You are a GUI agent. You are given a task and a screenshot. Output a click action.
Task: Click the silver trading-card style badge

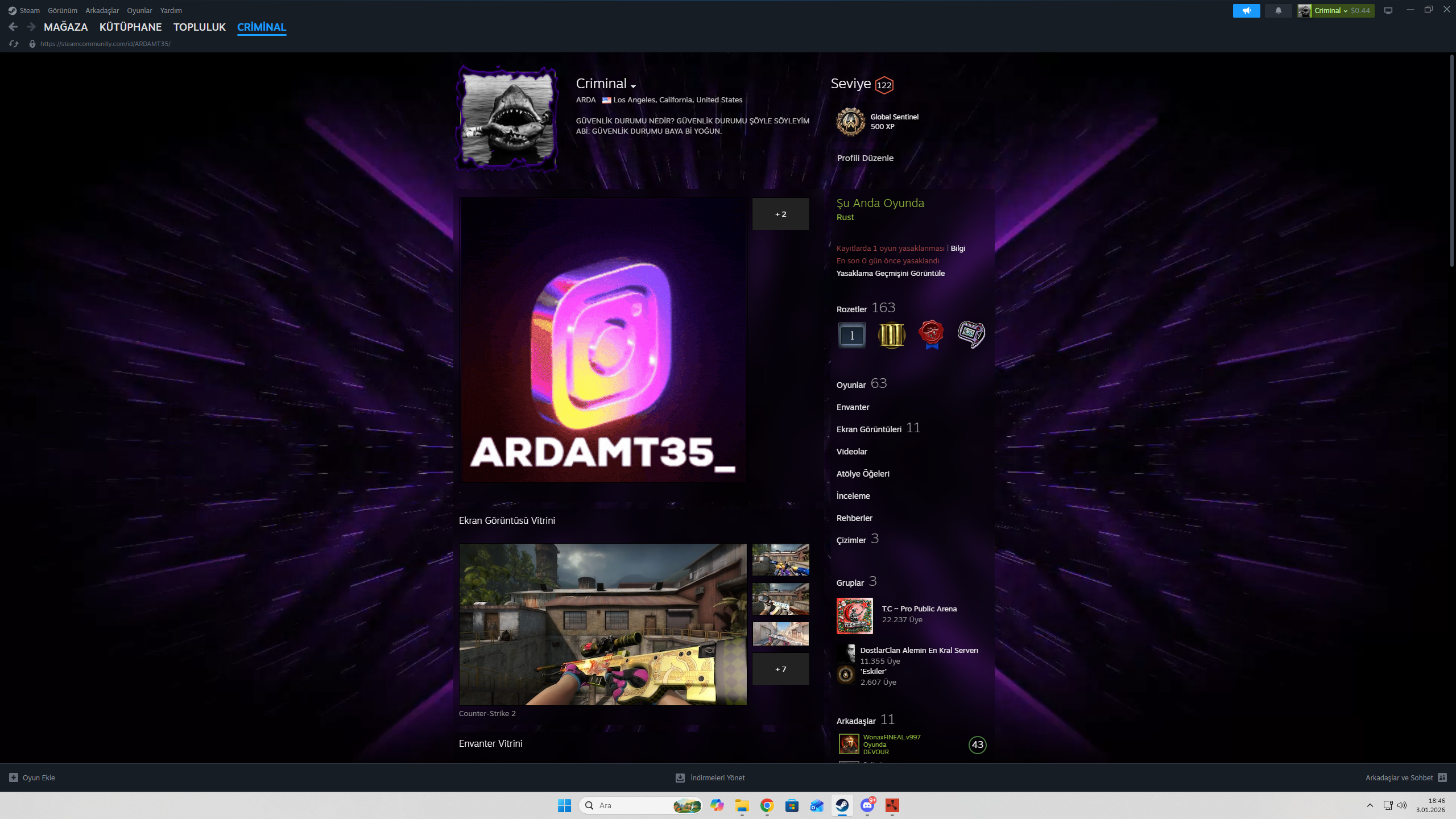click(x=971, y=335)
